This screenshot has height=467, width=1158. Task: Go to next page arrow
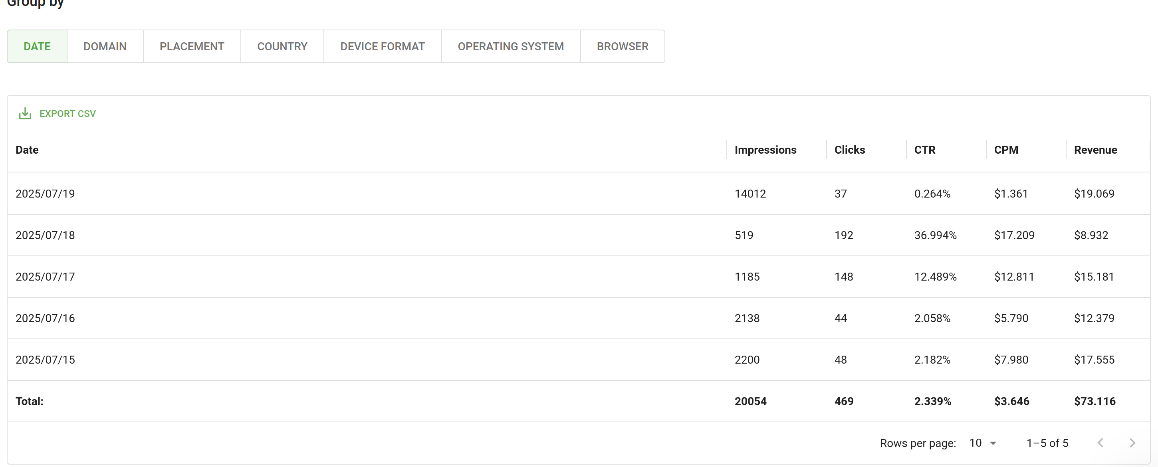pos(1132,443)
